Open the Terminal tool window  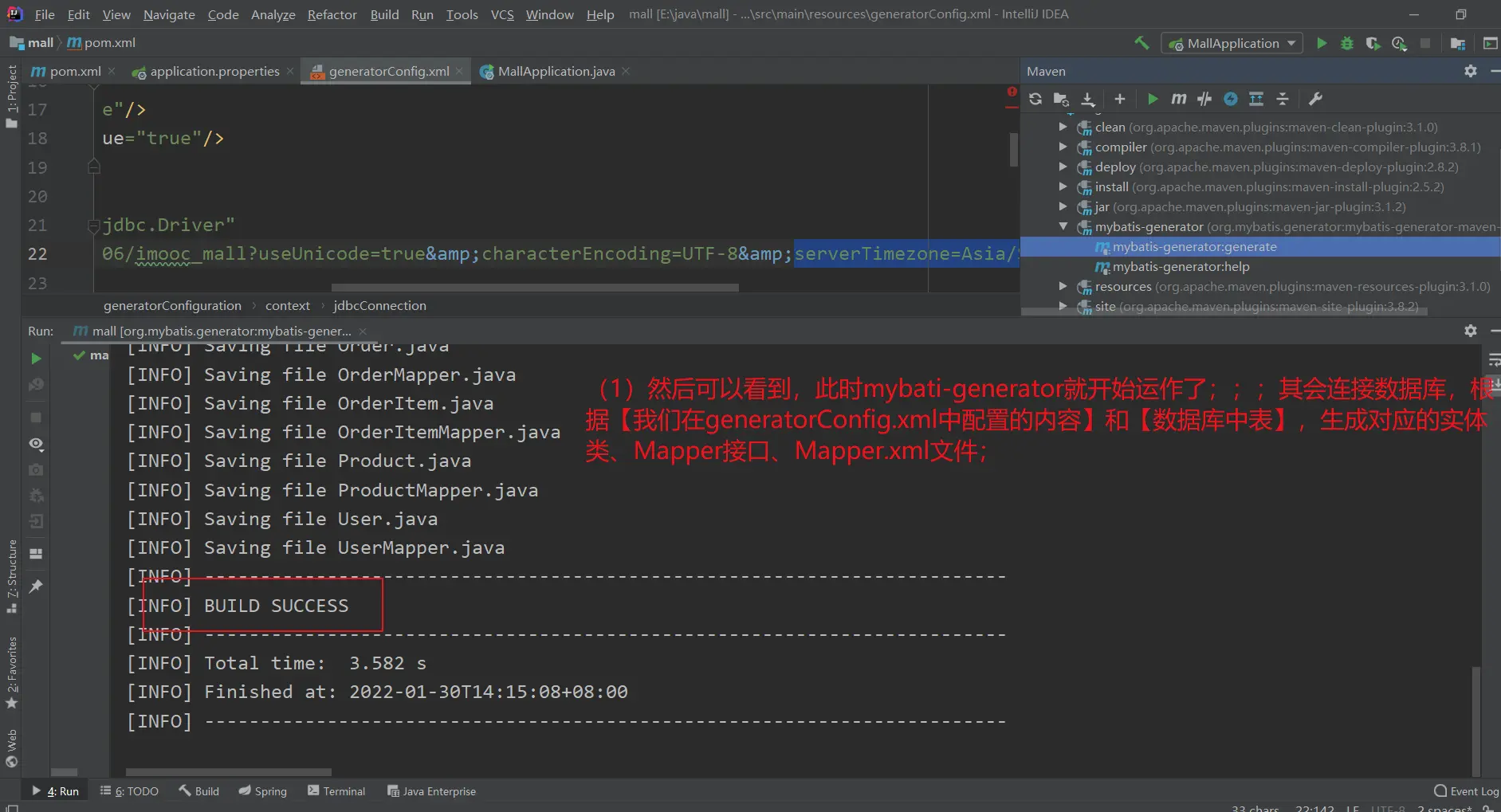[336, 791]
